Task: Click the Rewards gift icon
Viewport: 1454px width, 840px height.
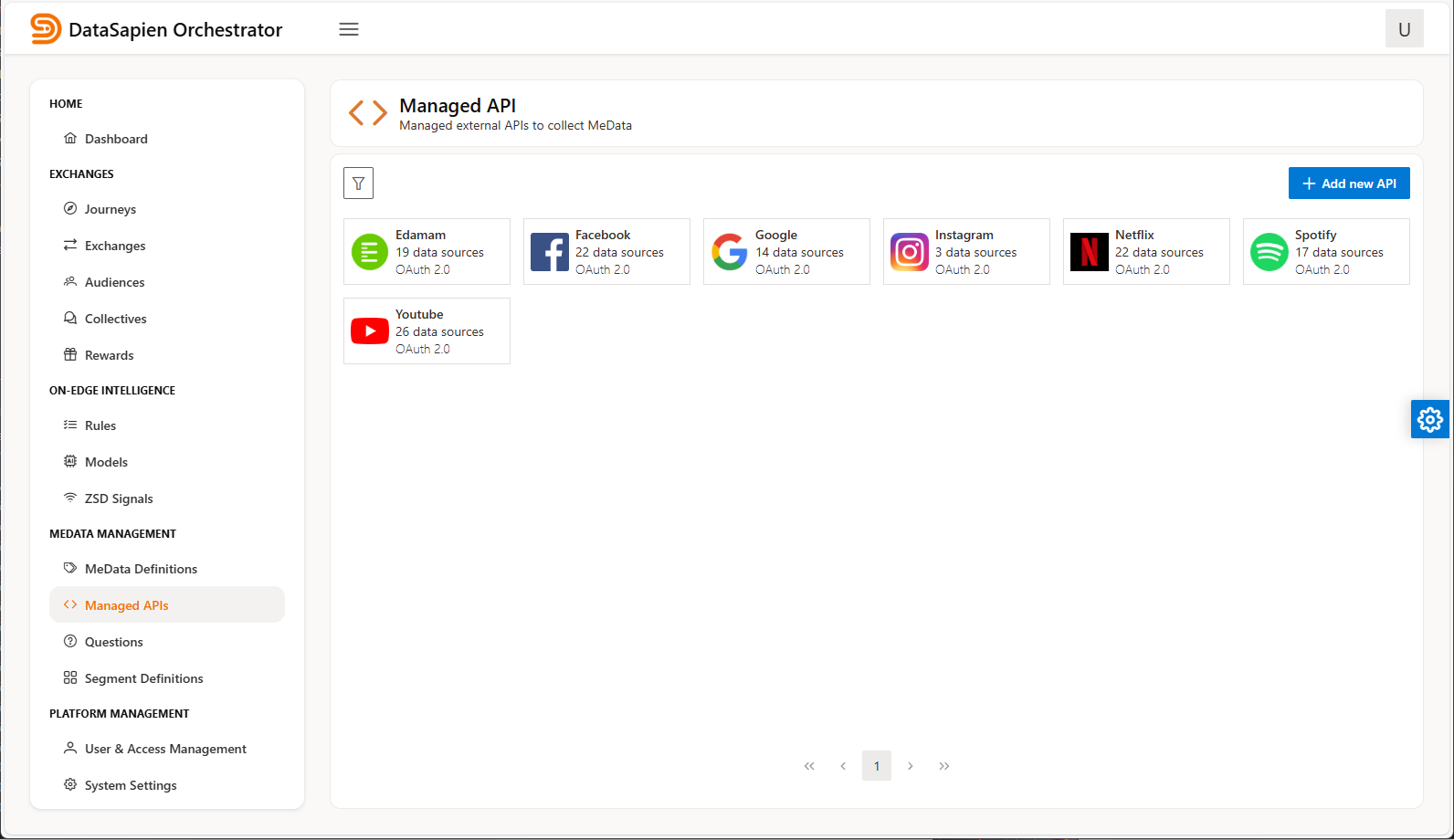Action: (70, 354)
